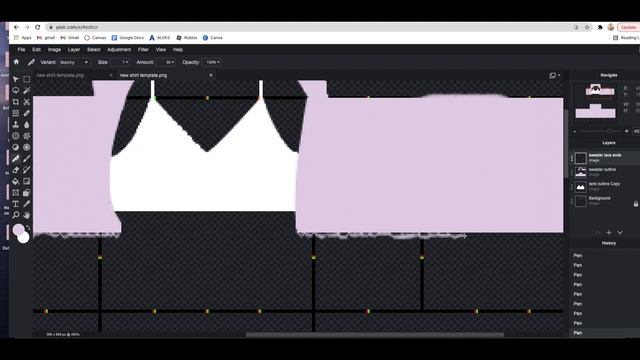Select the Zoom magnifier tool
The height and width of the screenshot is (360, 640).
pyautogui.click(x=16, y=215)
